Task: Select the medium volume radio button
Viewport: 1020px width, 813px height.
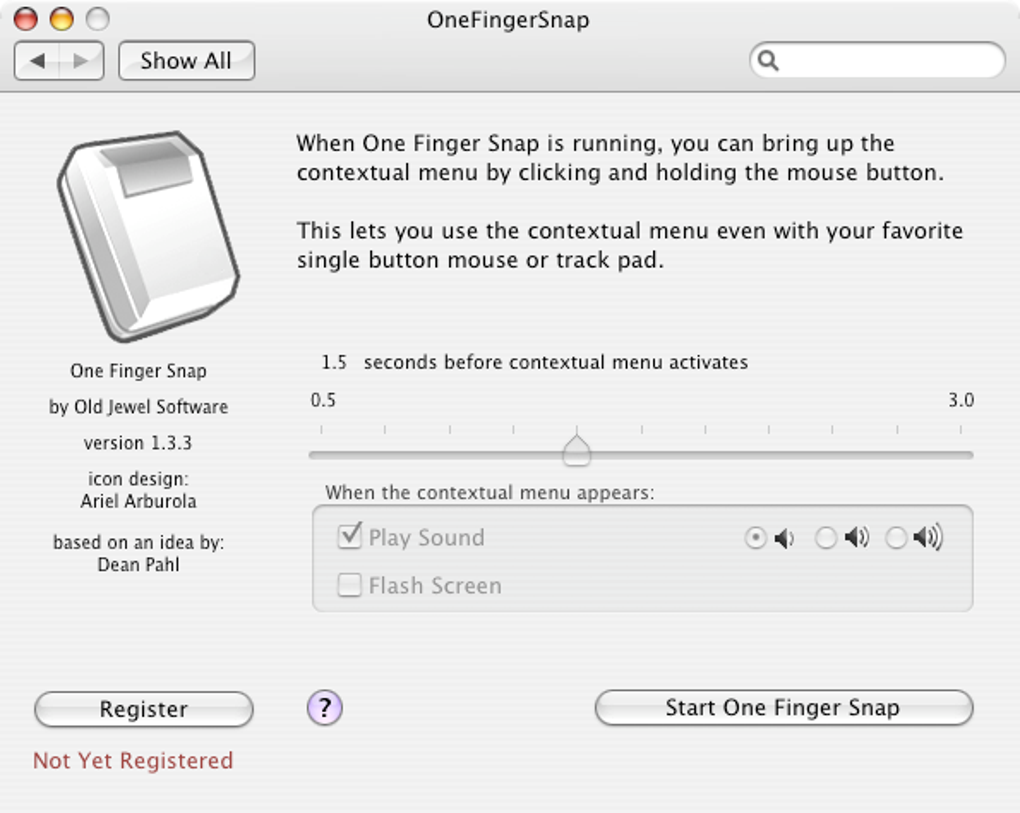Action: (826, 538)
